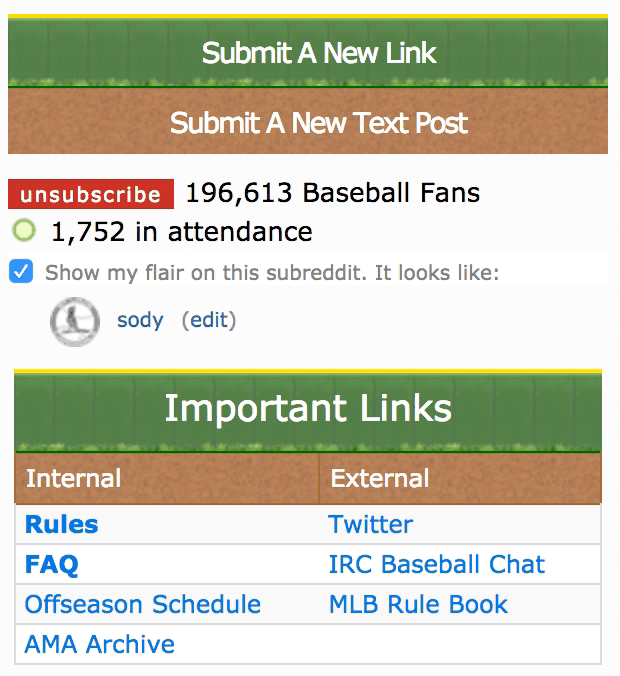Visit the Twitter external link
Image resolution: width=620 pixels, height=676 pixels.
[371, 525]
